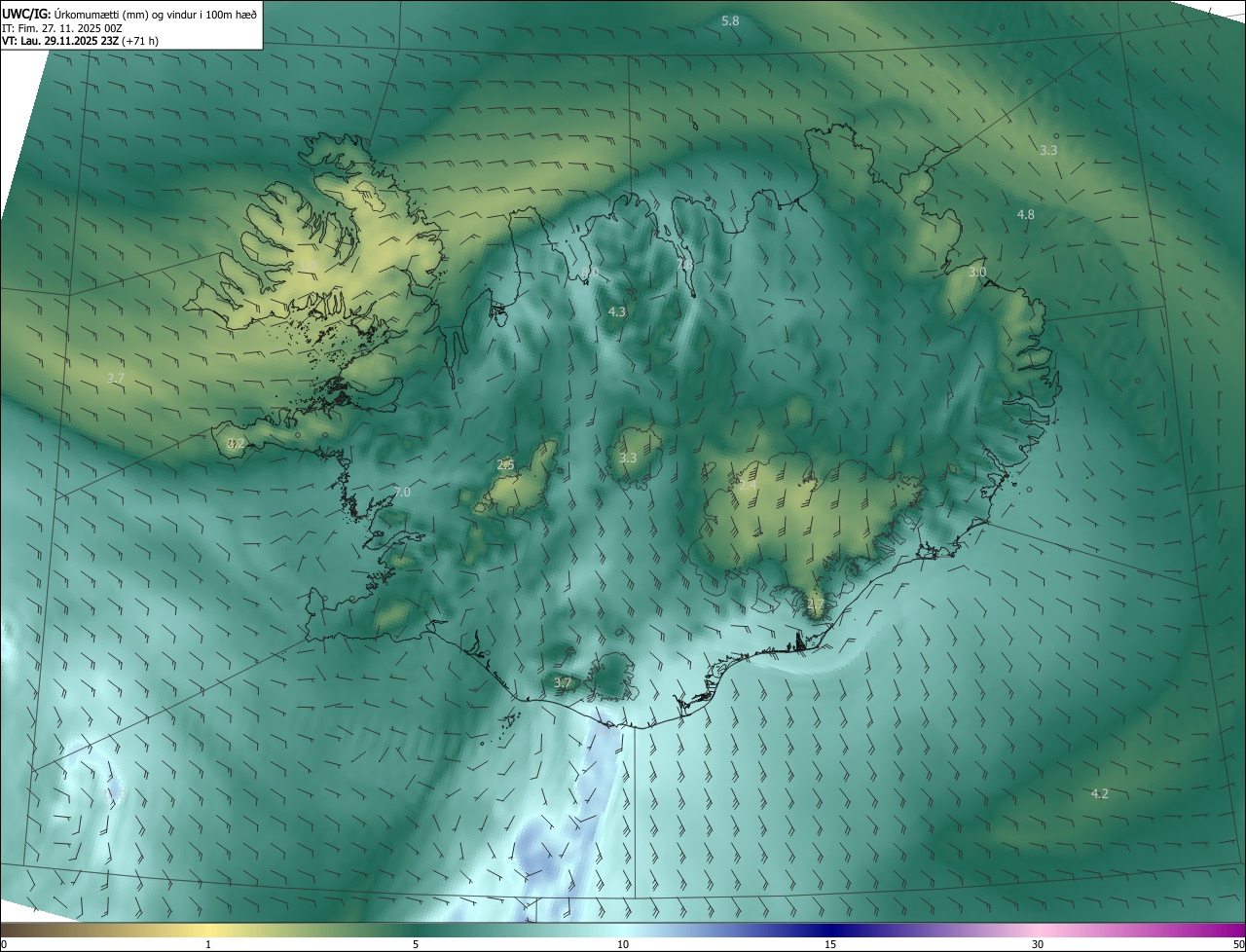Click the 3.3 value on the central glacier
Screen dimensions: 1246x952
(628, 458)
